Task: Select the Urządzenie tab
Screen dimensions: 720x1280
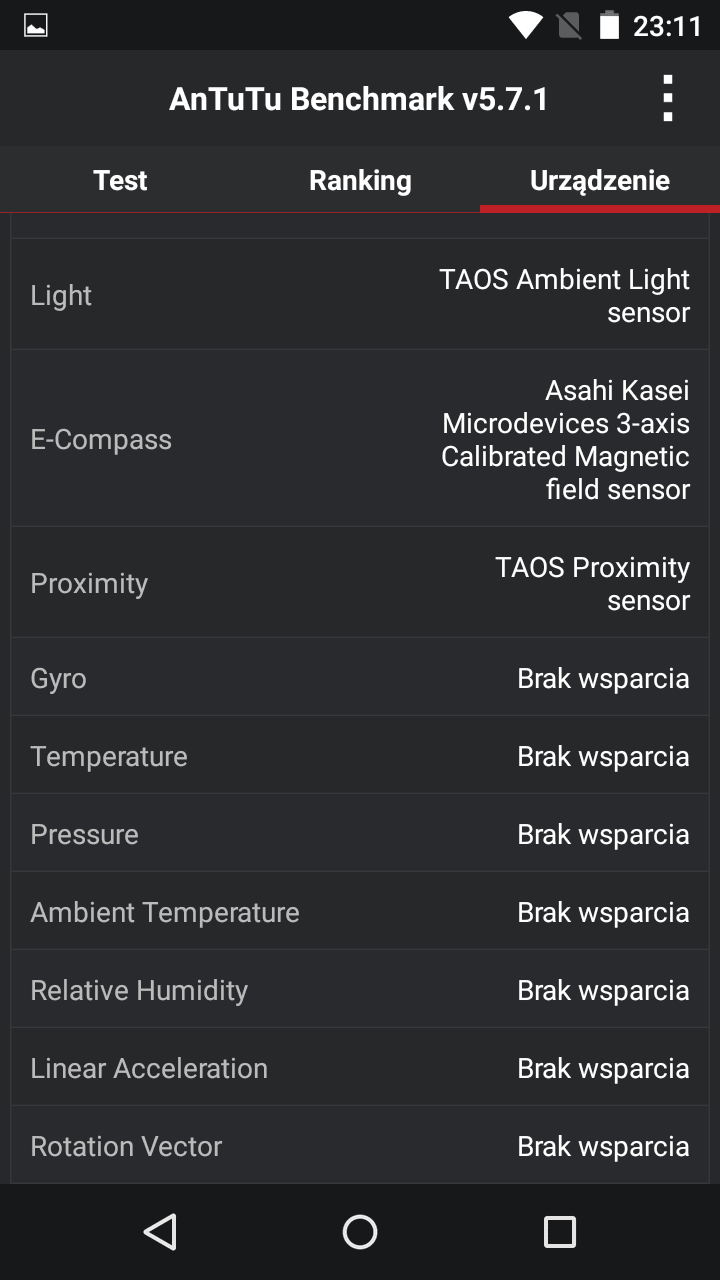Action: coord(600,180)
